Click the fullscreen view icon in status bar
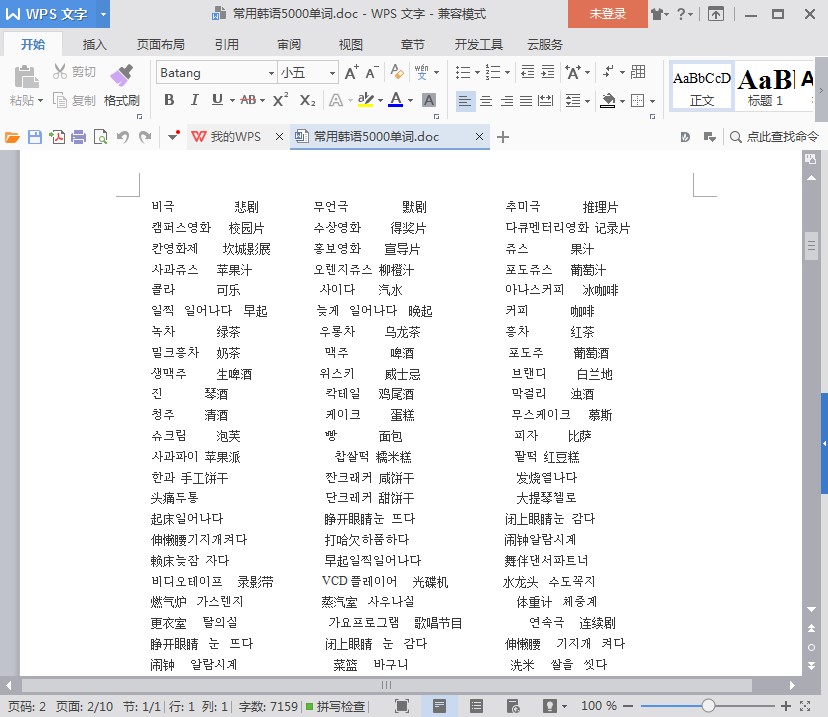This screenshot has height=717, width=828. pyautogui.click(x=402, y=706)
